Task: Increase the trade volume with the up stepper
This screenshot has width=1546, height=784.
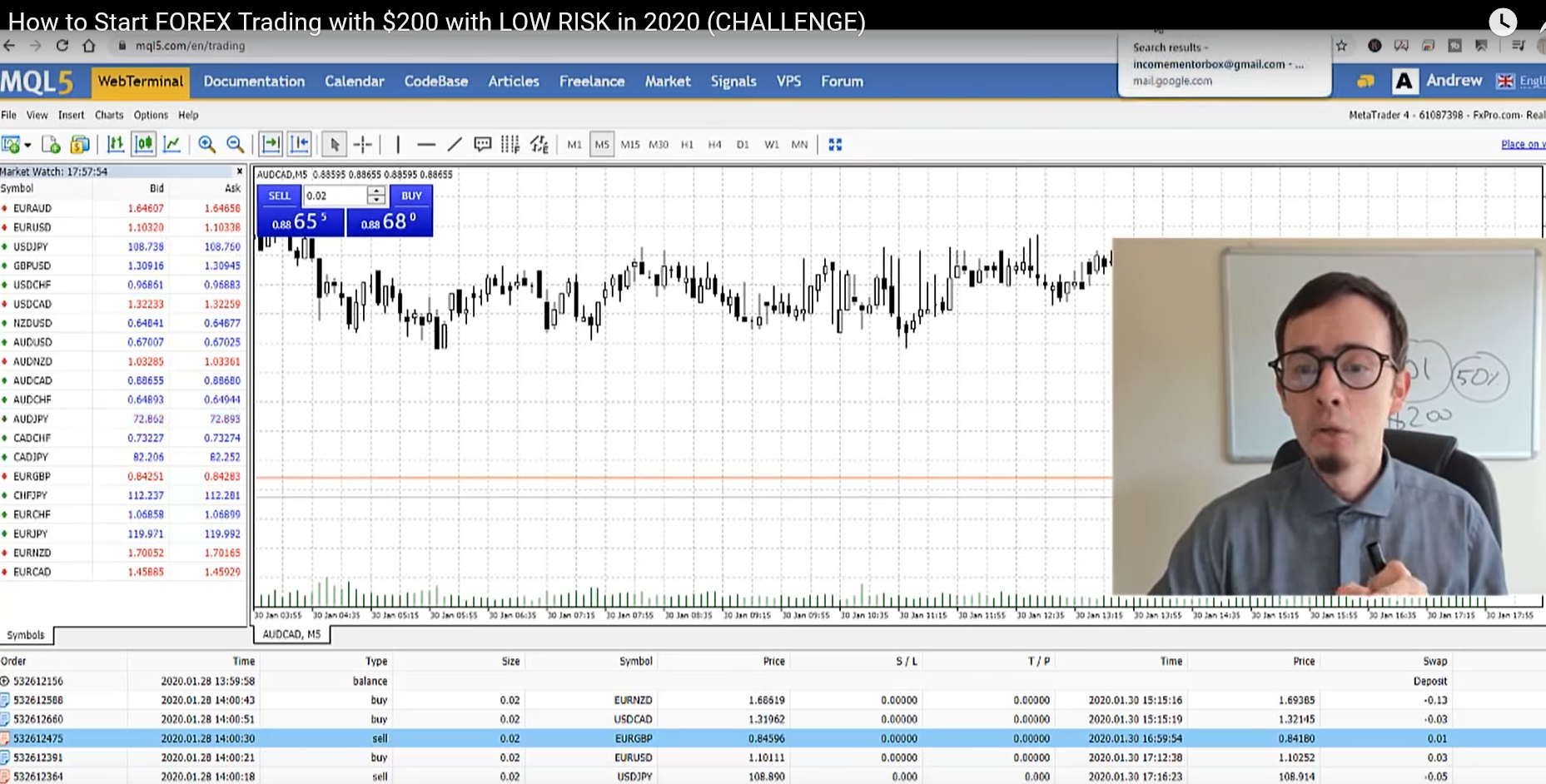Action: click(376, 191)
